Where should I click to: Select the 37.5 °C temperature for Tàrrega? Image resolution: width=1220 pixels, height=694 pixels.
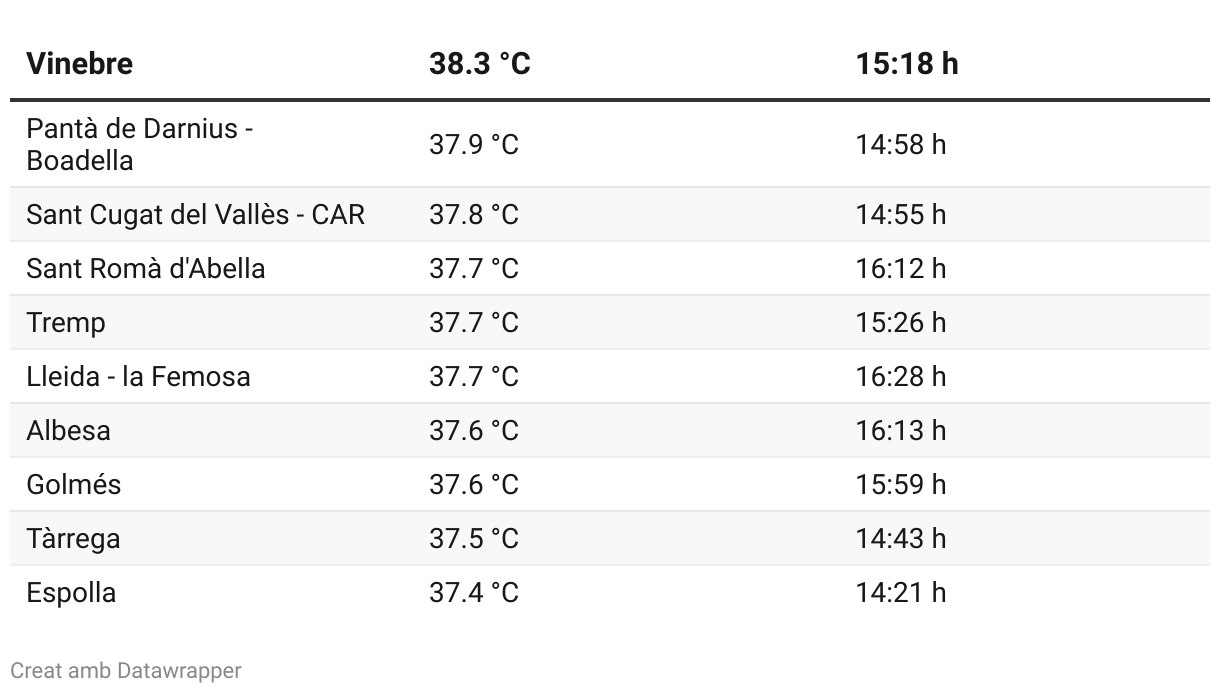click(x=474, y=538)
